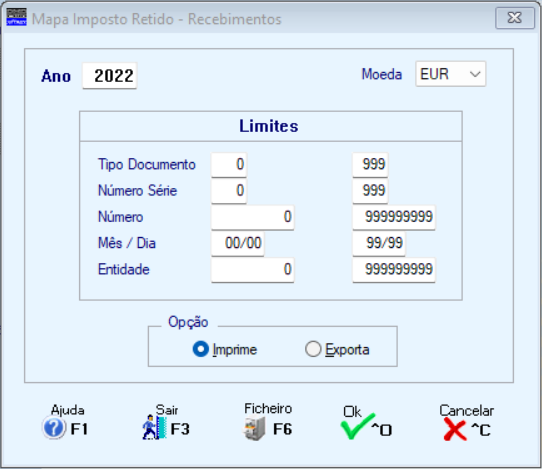This screenshot has height=469, width=542.
Task: Click the red Cancelar X icon
Action: click(455, 429)
